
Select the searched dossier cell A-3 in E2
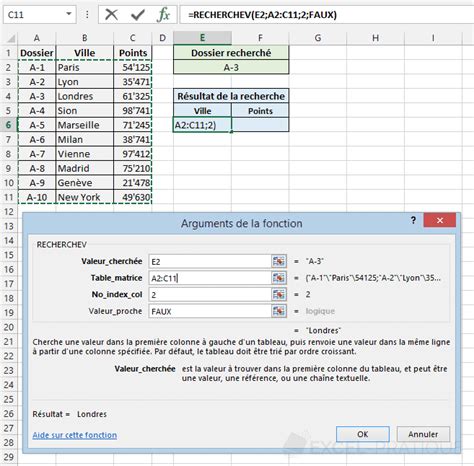pyautogui.click(x=231, y=67)
